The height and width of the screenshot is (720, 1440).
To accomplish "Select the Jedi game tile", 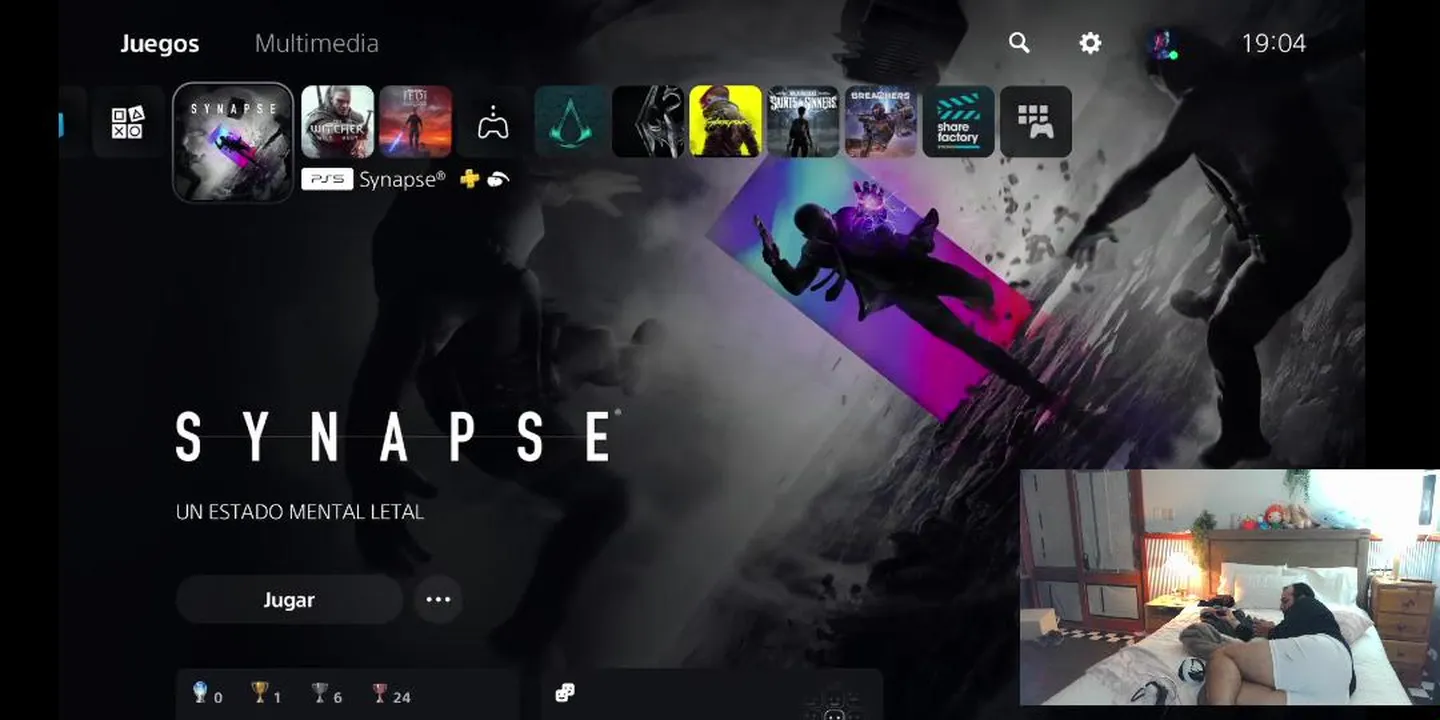I will (x=415, y=122).
